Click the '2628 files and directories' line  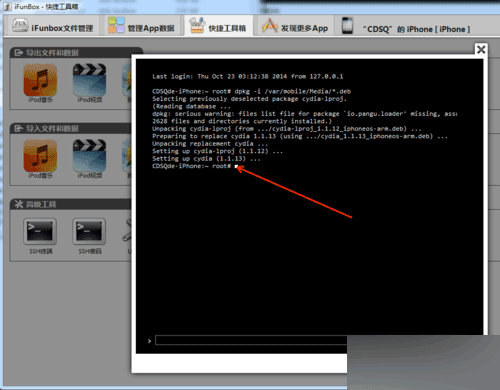(x=242, y=121)
